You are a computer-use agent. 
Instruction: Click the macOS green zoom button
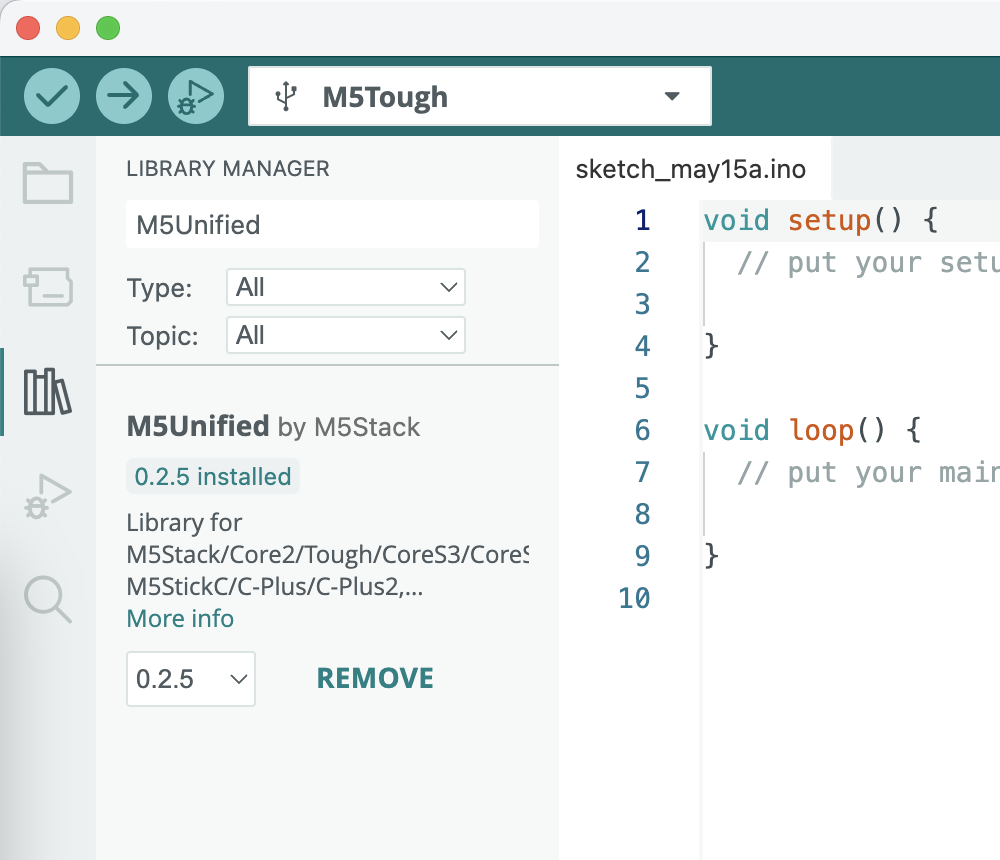tap(108, 28)
